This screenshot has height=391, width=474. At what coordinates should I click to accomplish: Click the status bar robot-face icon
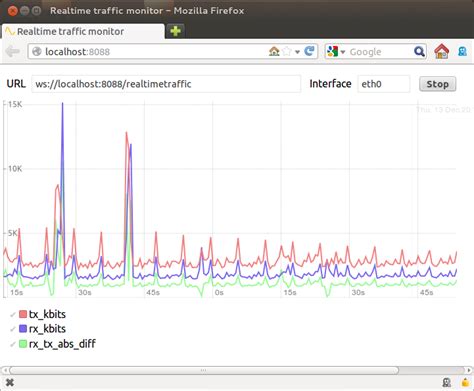(x=447, y=383)
